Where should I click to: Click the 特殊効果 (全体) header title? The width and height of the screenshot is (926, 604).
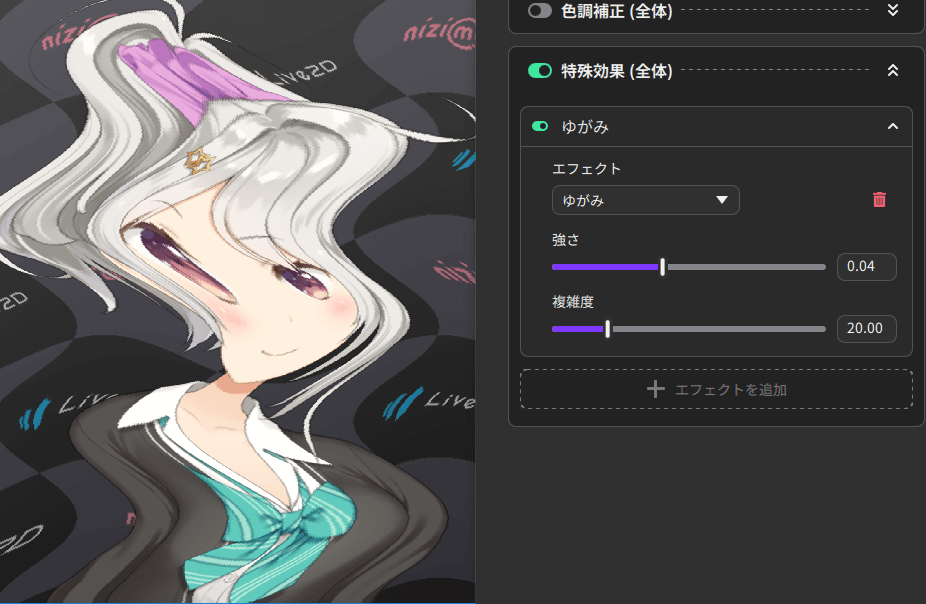coord(617,71)
